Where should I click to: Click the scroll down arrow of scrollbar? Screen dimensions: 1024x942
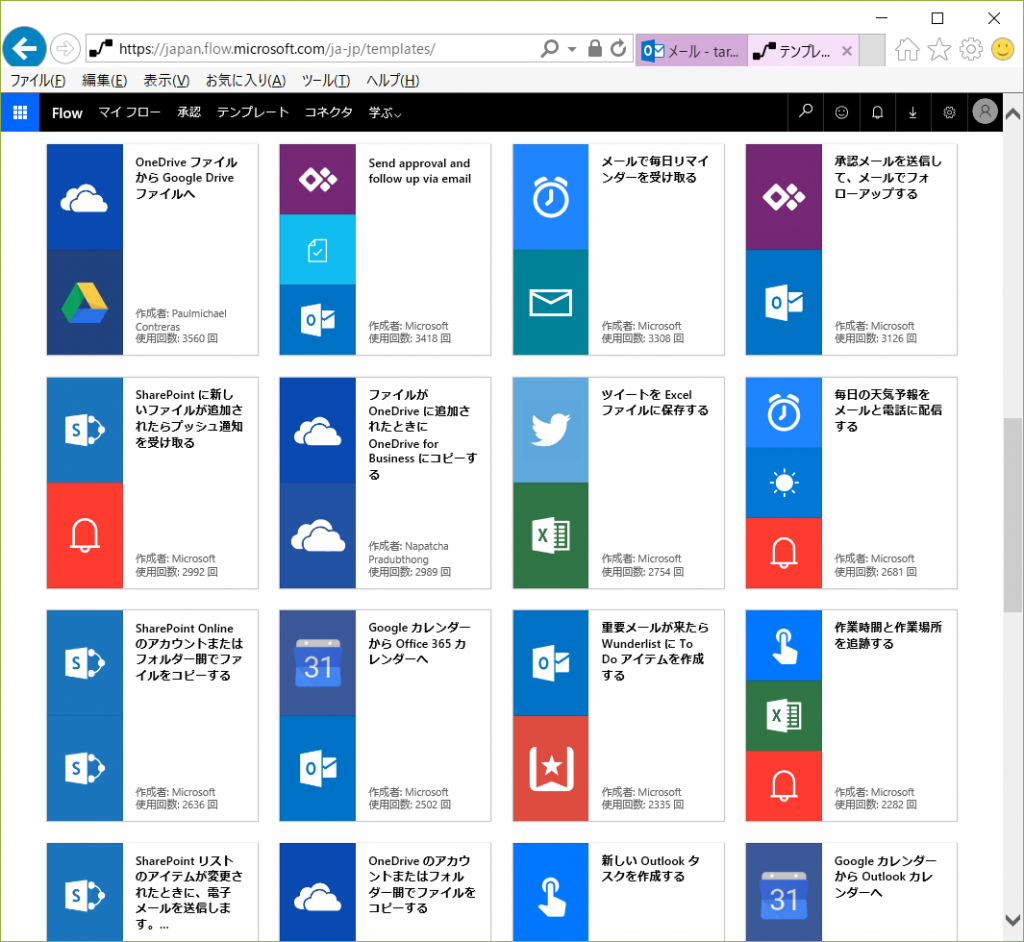pos(1012,920)
